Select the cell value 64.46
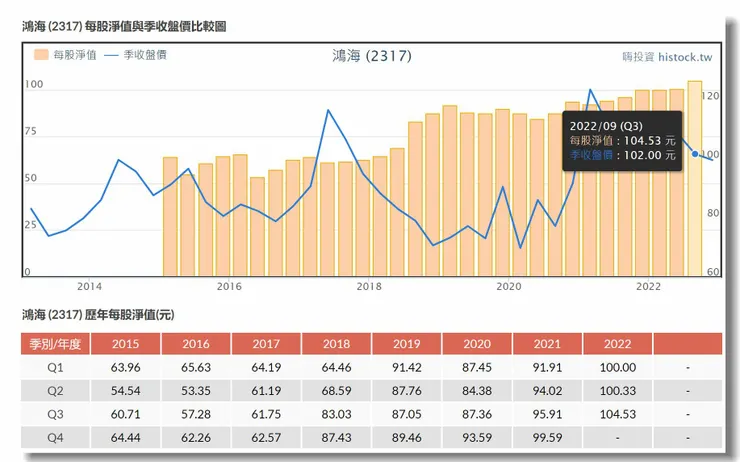The height and width of the screenshot is (462, 740). pyautogui.click(x=336, y=368)
